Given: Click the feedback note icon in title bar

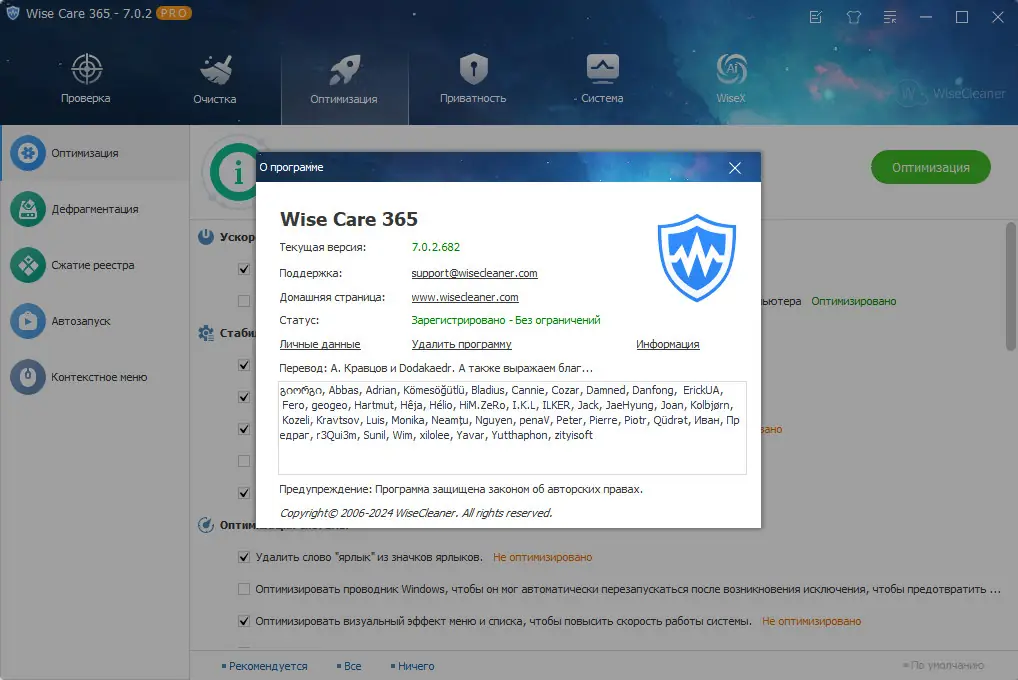Looking at the screenshot, I should click(816, 17).
